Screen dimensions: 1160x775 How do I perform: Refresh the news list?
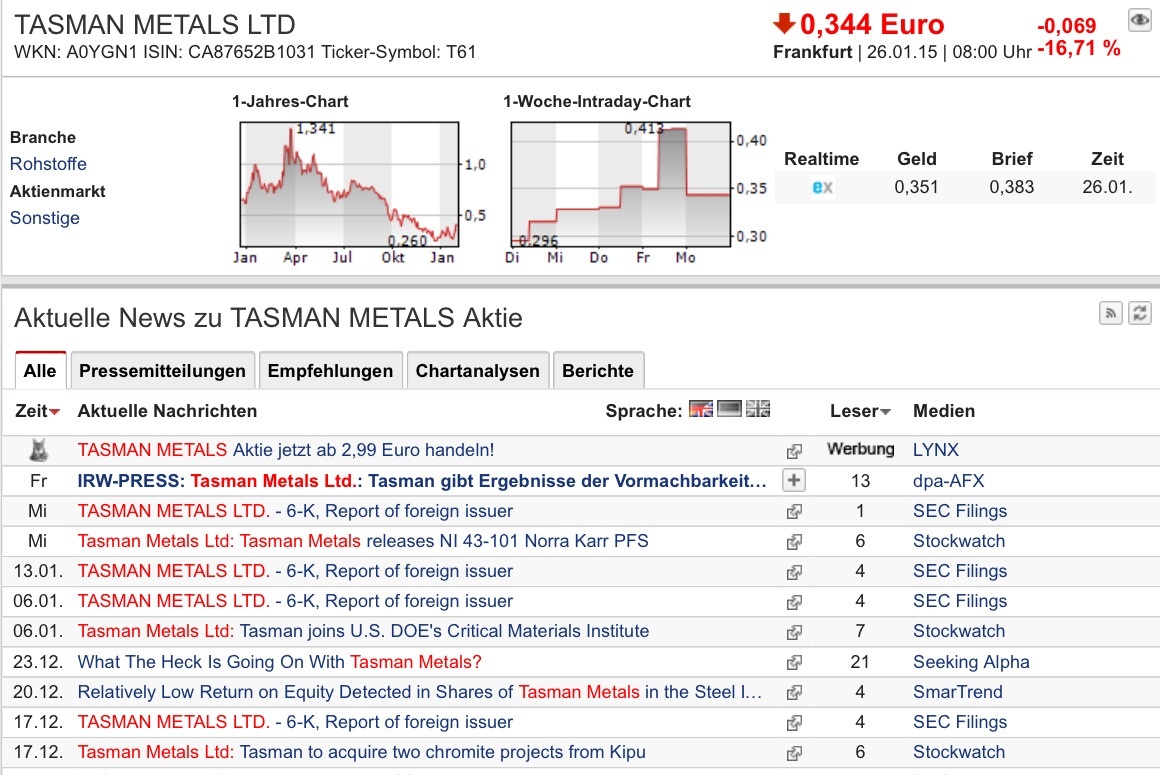pyautogui.click(x=1140, y=313)
